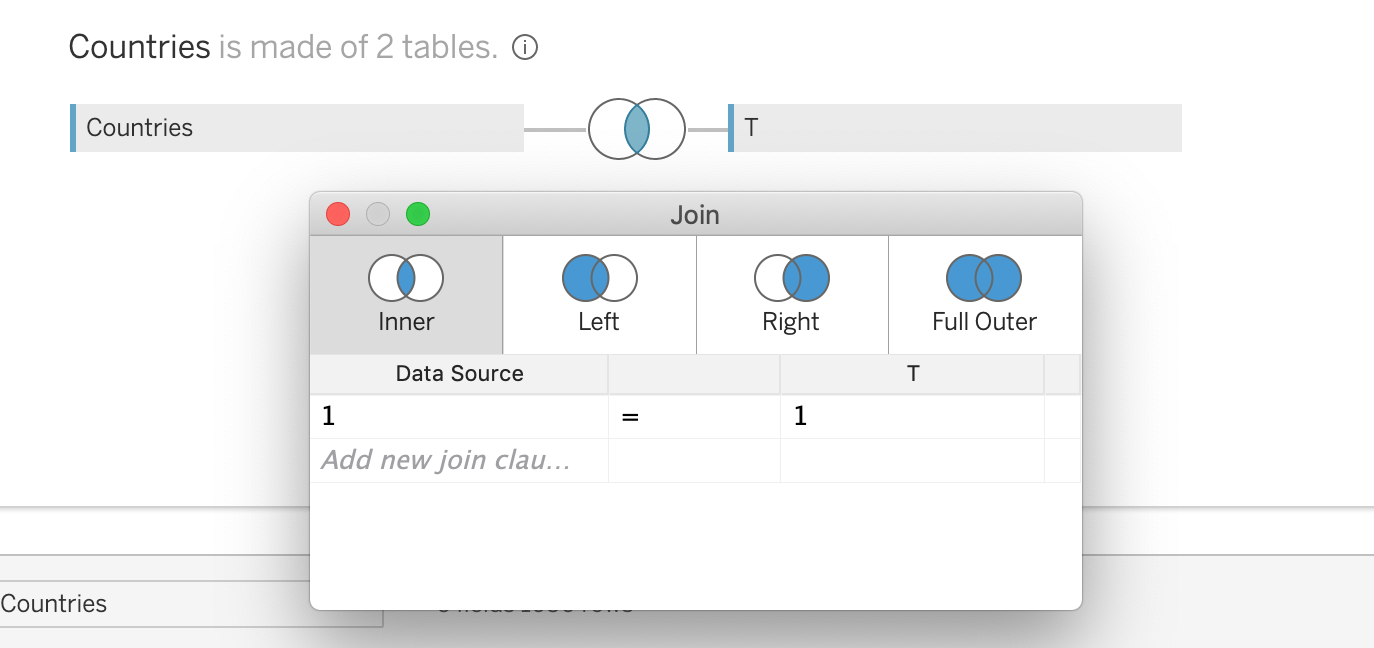Close the Join dialog with red button

click(x=338, y=214)
